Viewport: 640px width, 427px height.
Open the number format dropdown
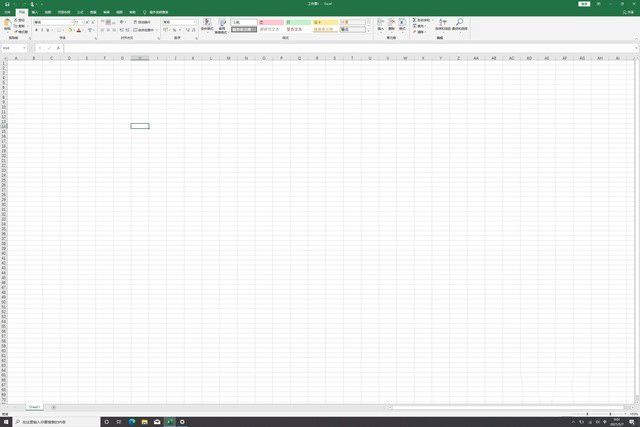194,22
